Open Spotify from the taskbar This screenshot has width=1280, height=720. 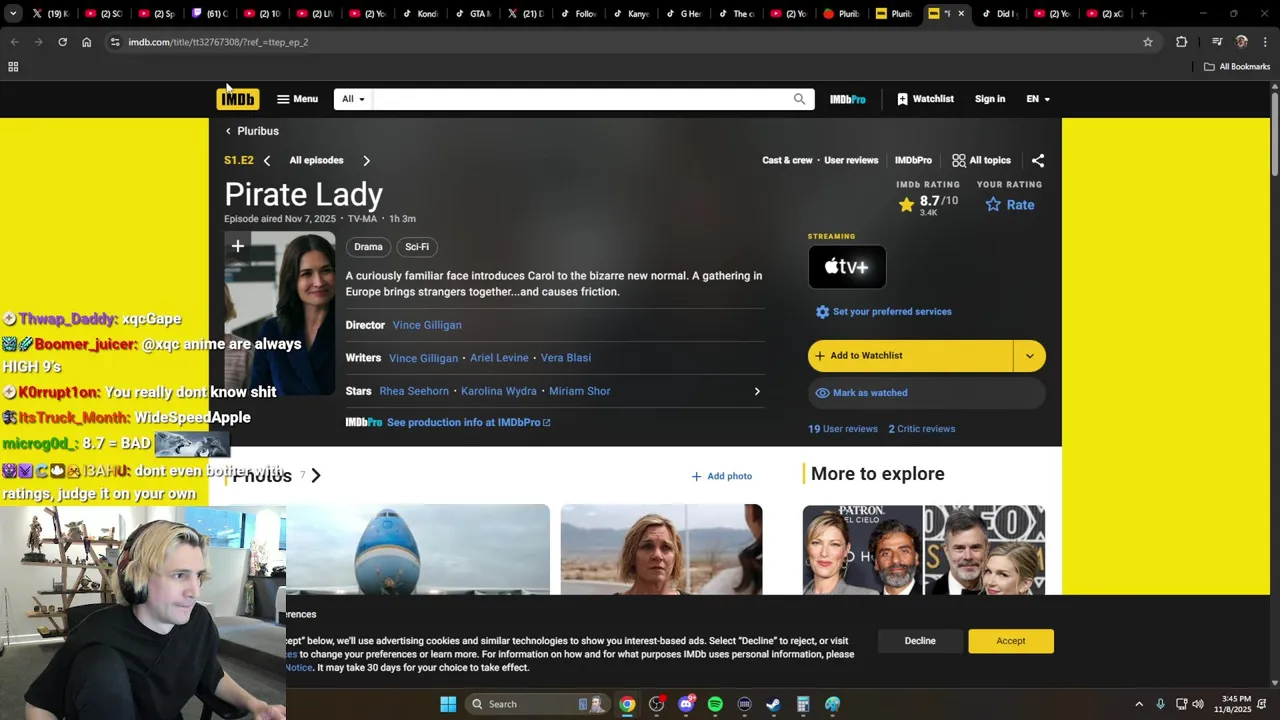click(715, 704)
